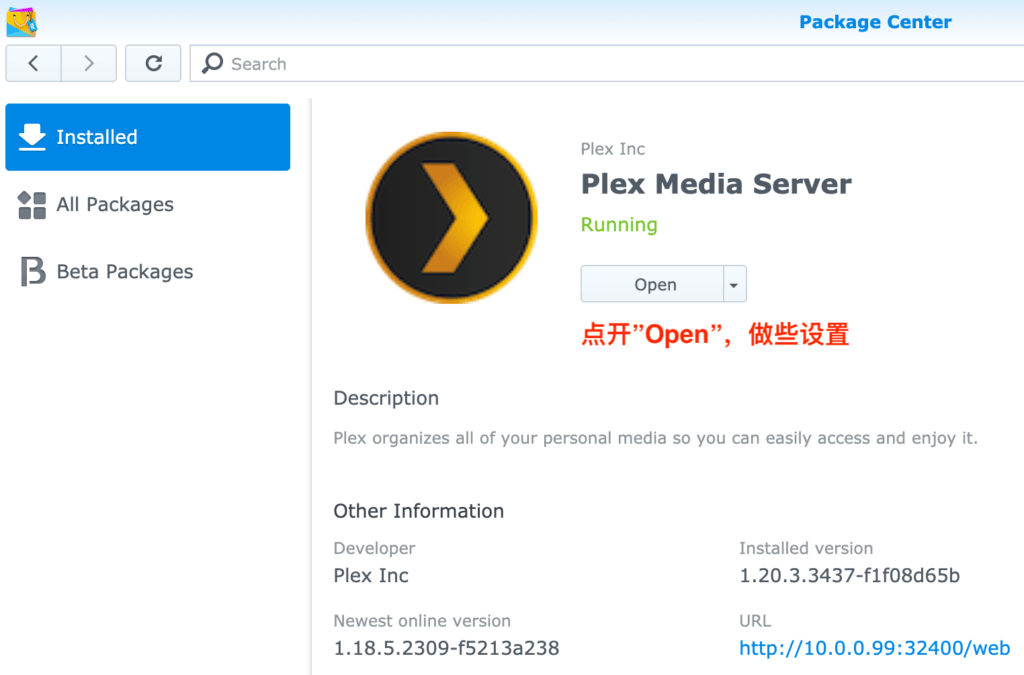
Task: Click the URL label
Action: (755, 621)
